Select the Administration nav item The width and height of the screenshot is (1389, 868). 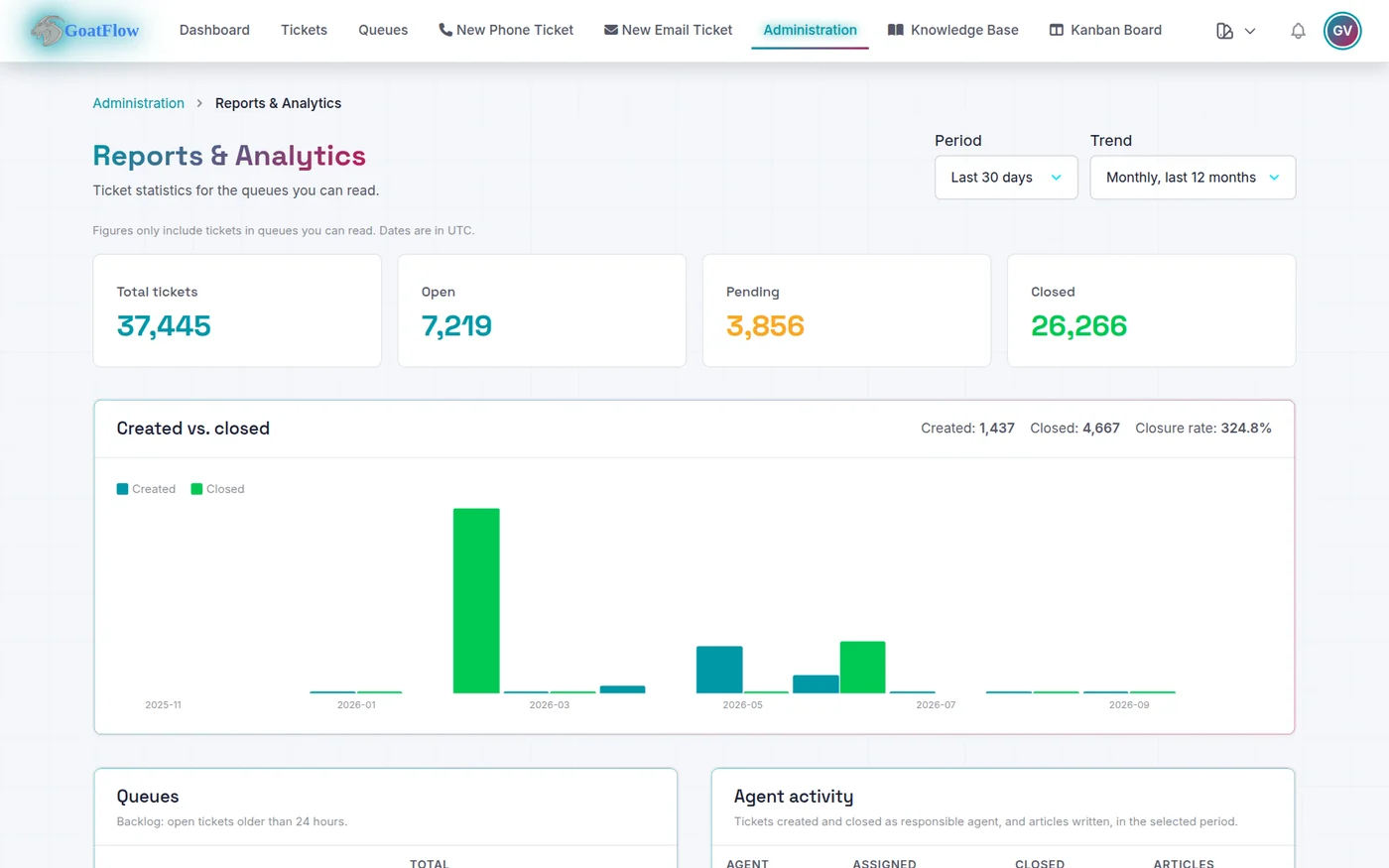(810, 30)
